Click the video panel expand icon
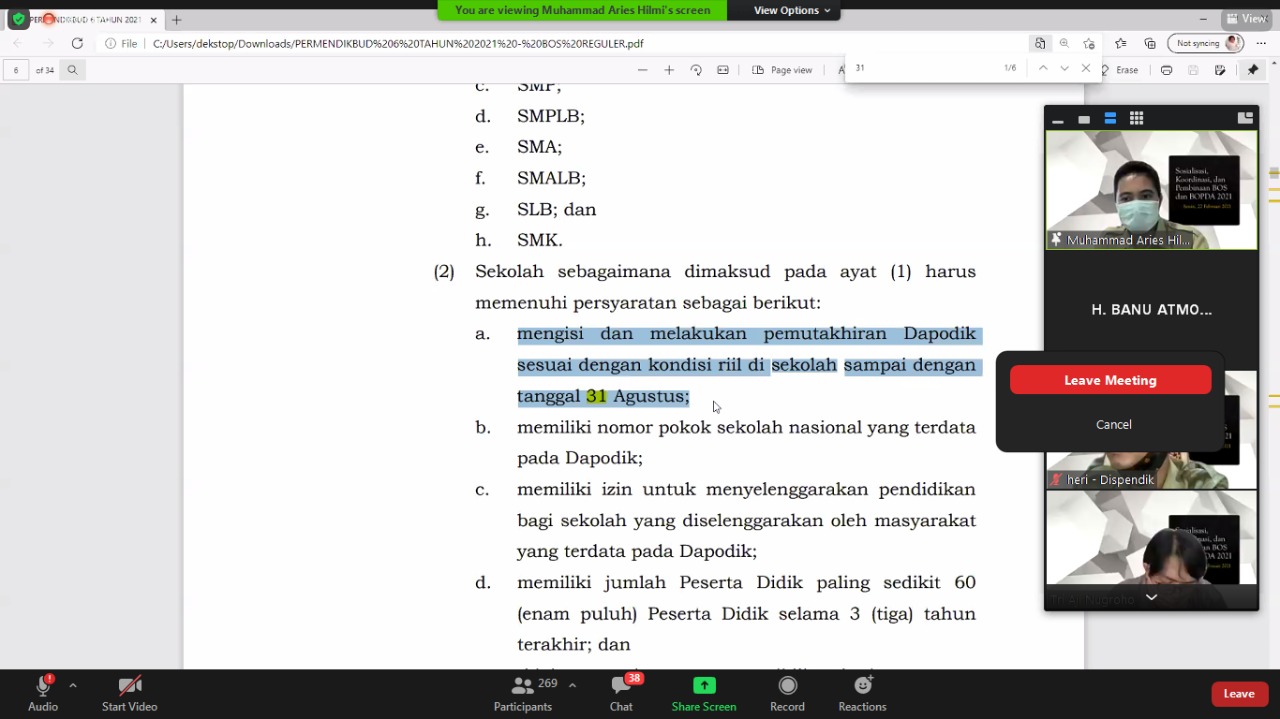The width and height of the screenshot is (1280, 719). 1245,118
